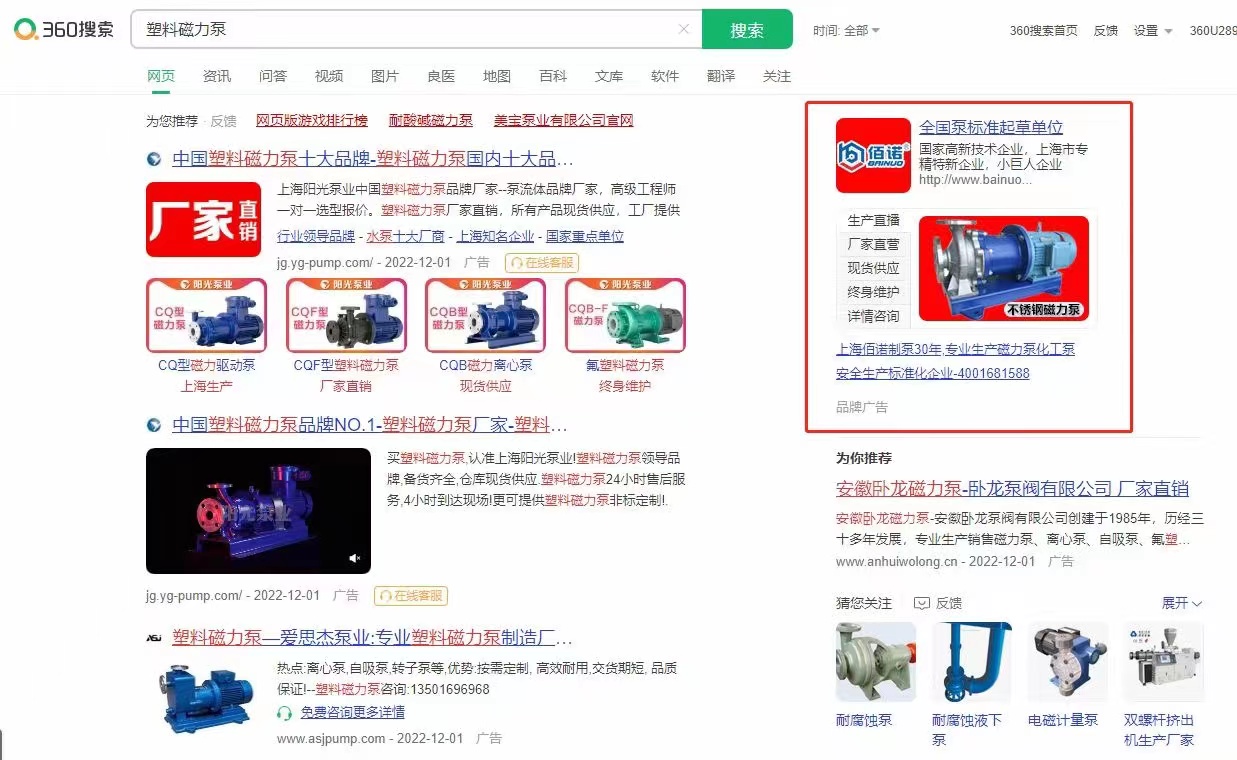Click the red 厂家直销 thumbnail
Image resolution: width=1237 pixels, height=760 pixels.
point(204,220)
